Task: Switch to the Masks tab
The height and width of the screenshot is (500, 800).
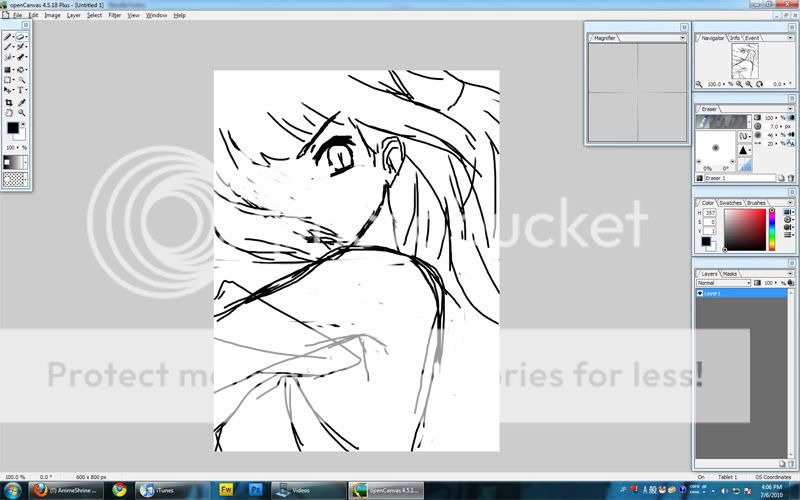Action: coord(730,273)
